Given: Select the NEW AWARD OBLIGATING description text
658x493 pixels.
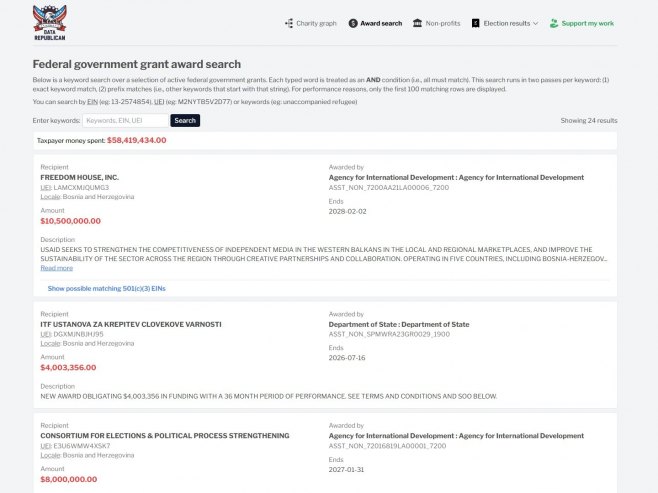Looking at the screenshot, I should pyautogui.click(x=269, y=396).
